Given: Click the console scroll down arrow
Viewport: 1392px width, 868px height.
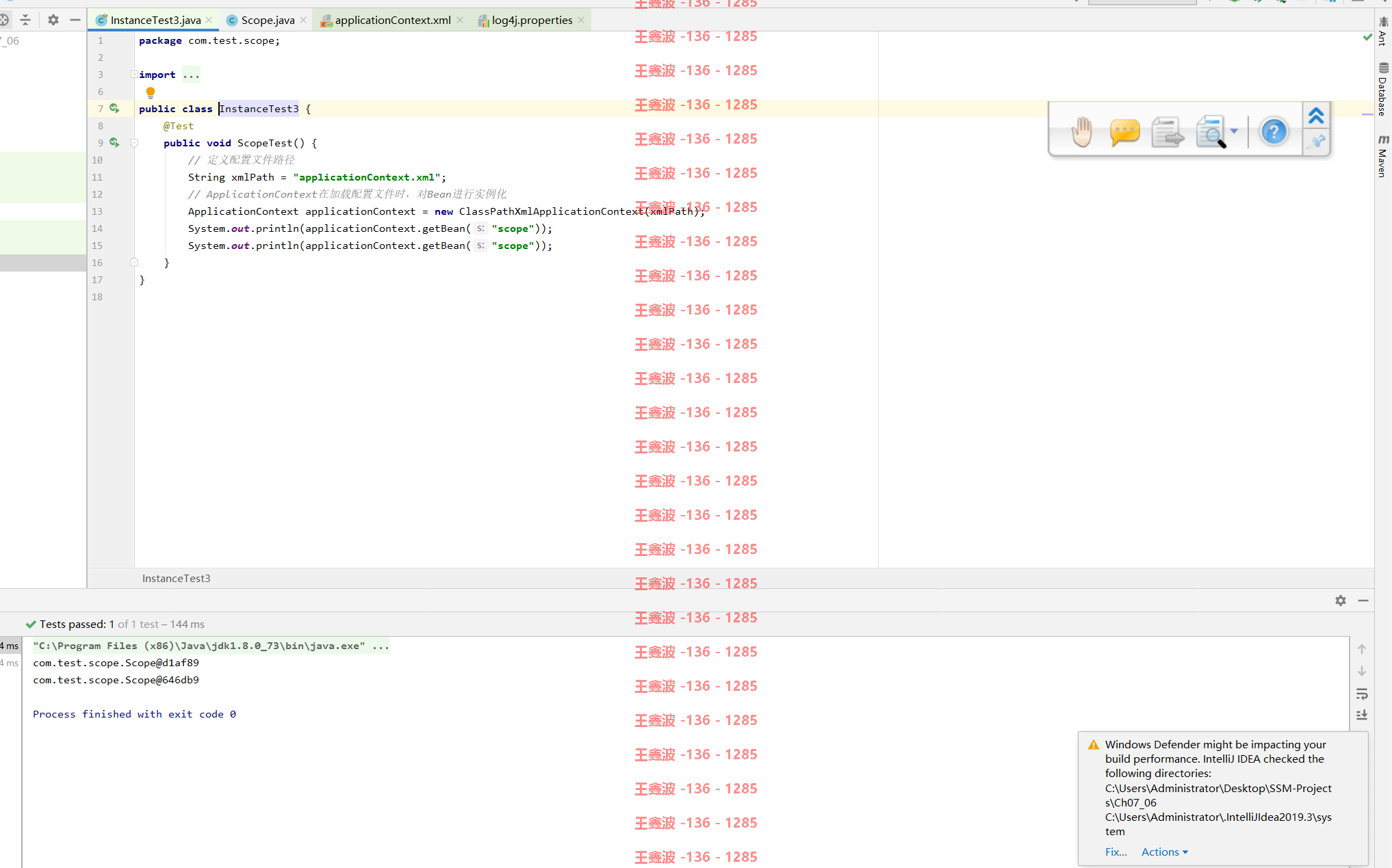Looking at the screenshot, I should pyautogui.click(x=1362, y=671).
